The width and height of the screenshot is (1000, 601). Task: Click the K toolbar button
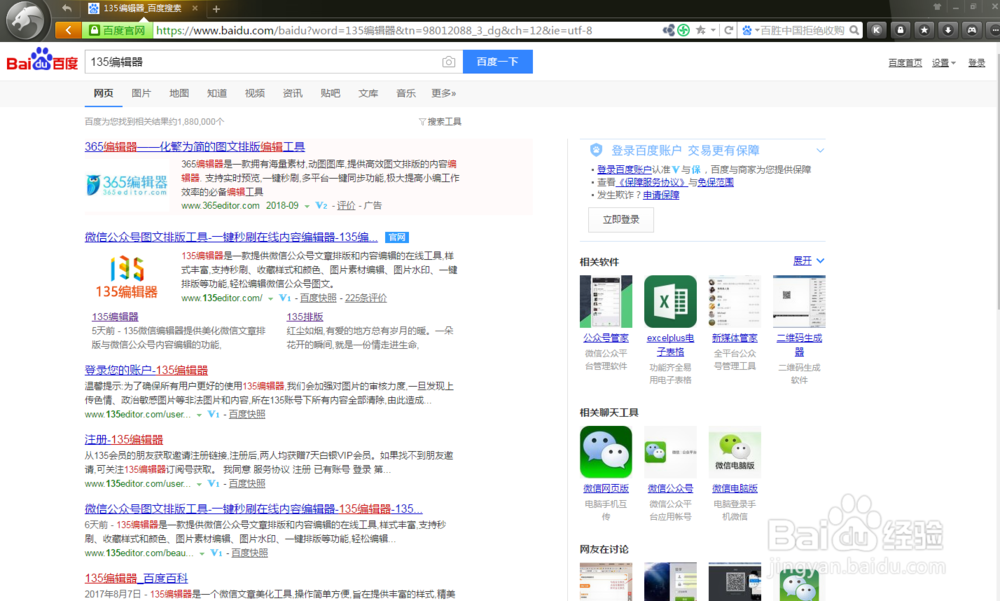coord(877,30)
